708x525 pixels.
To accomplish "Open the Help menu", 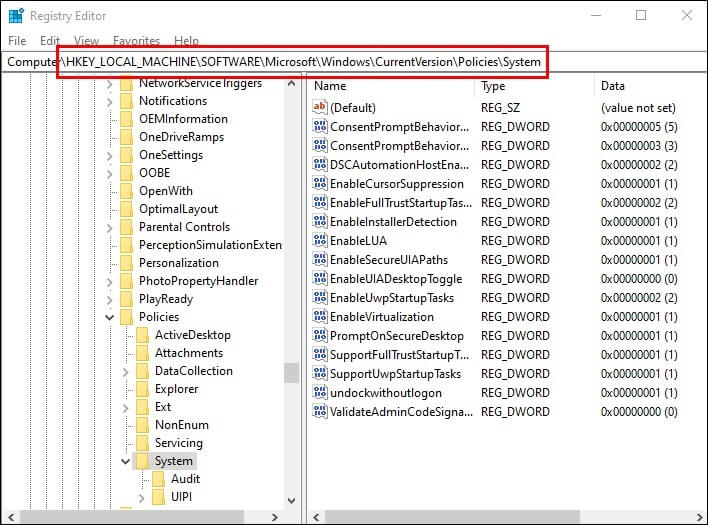I will 186,41.
